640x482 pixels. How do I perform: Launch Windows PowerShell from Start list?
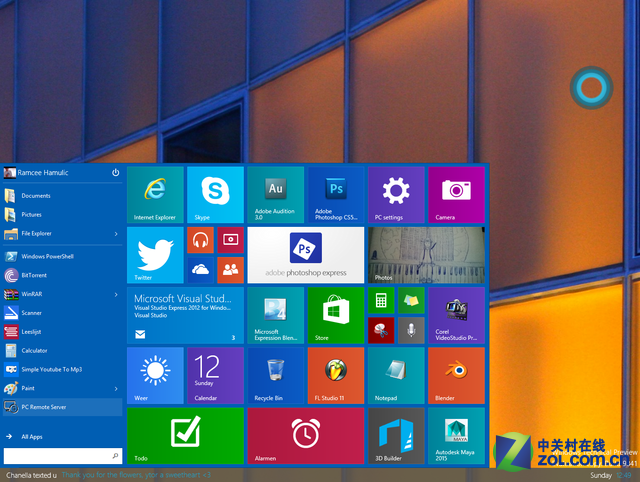pos(62,256)
